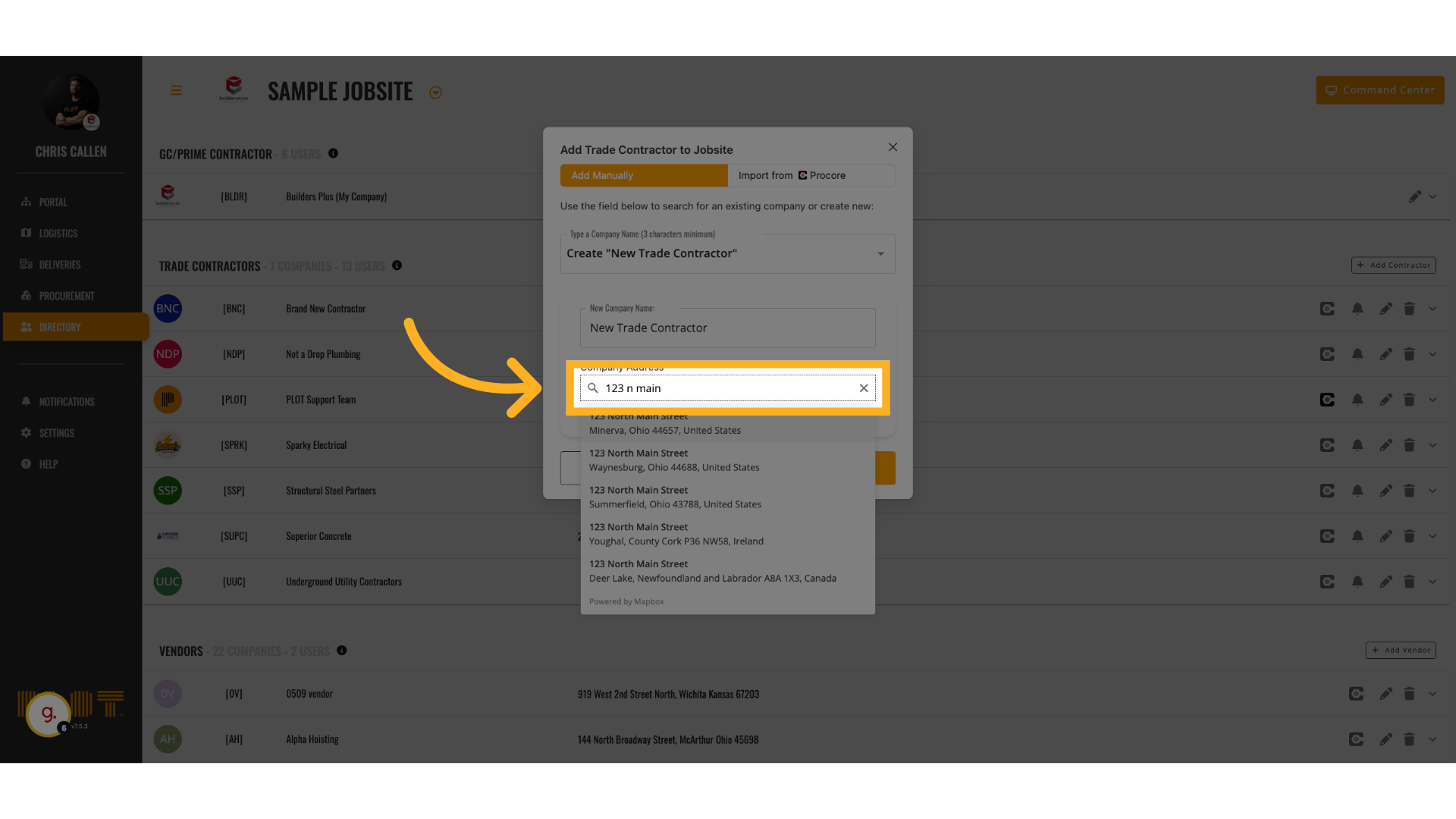1456x819 pixels.
Task: Expand the Structural Steel Partners row chevron
Action: click(x=1432, y=491)
